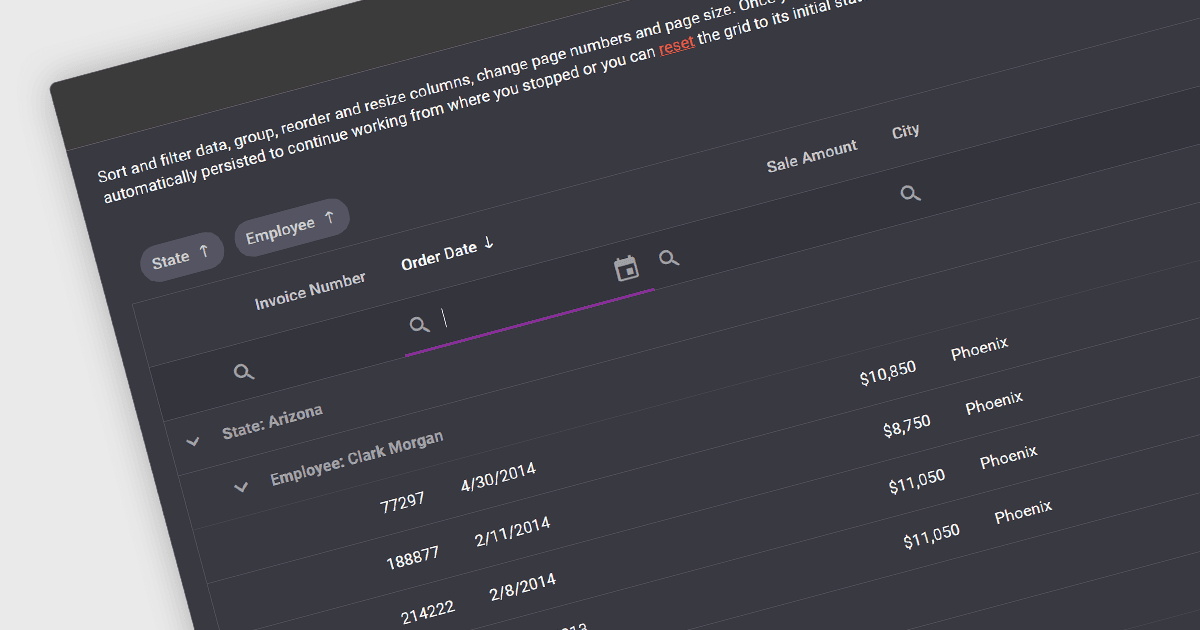Click the City column filter search icon
The image size is (1200, 630).
[x=910, y=193]
